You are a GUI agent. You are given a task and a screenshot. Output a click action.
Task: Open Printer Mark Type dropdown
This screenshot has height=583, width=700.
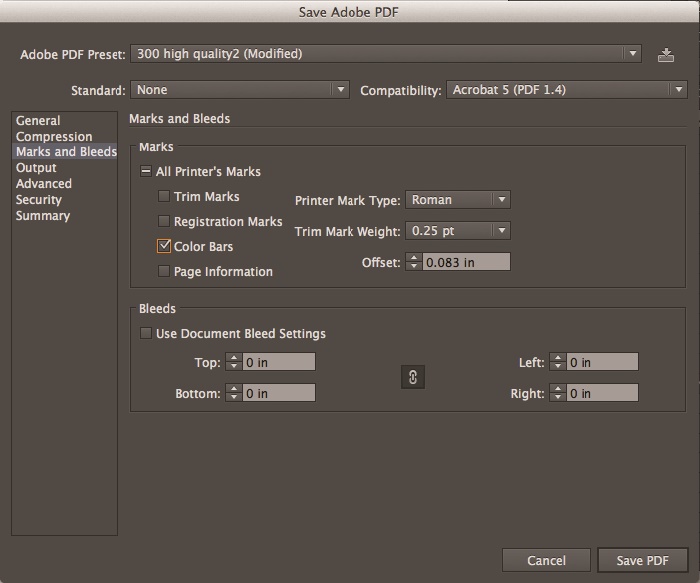458,200
